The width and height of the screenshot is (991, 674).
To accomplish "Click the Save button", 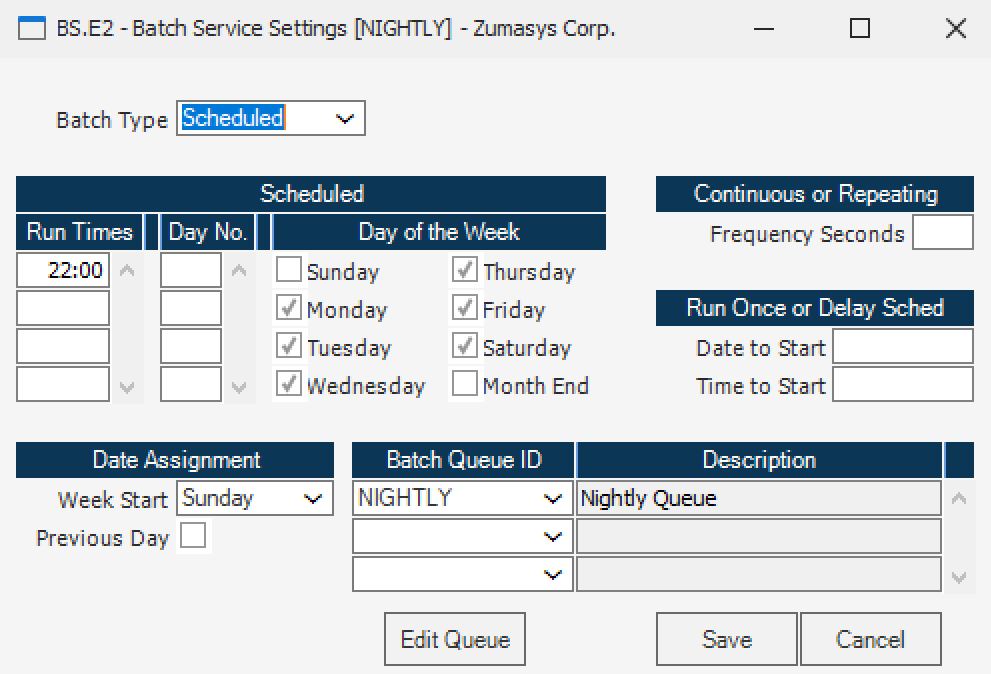I will click(726, 640).
